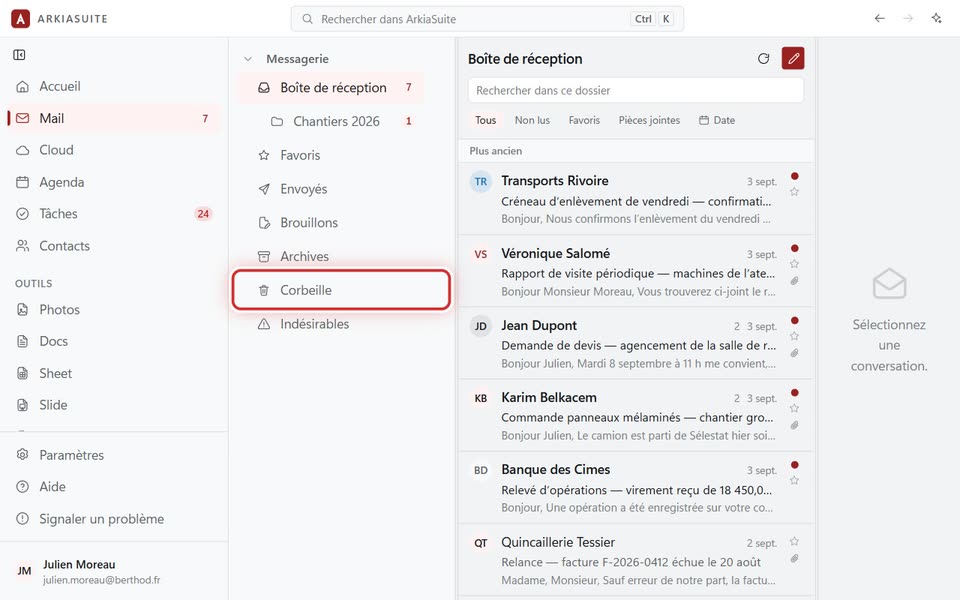Screen dimensions: 960x600
Task: Select the Tous filter tab
Action: (x=486, y=121)
